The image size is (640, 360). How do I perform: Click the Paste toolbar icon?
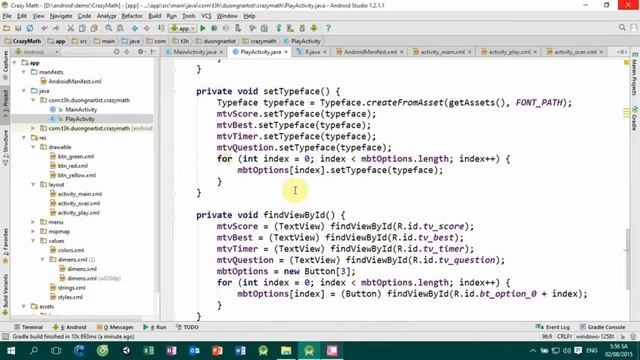(x=94, y=28)
